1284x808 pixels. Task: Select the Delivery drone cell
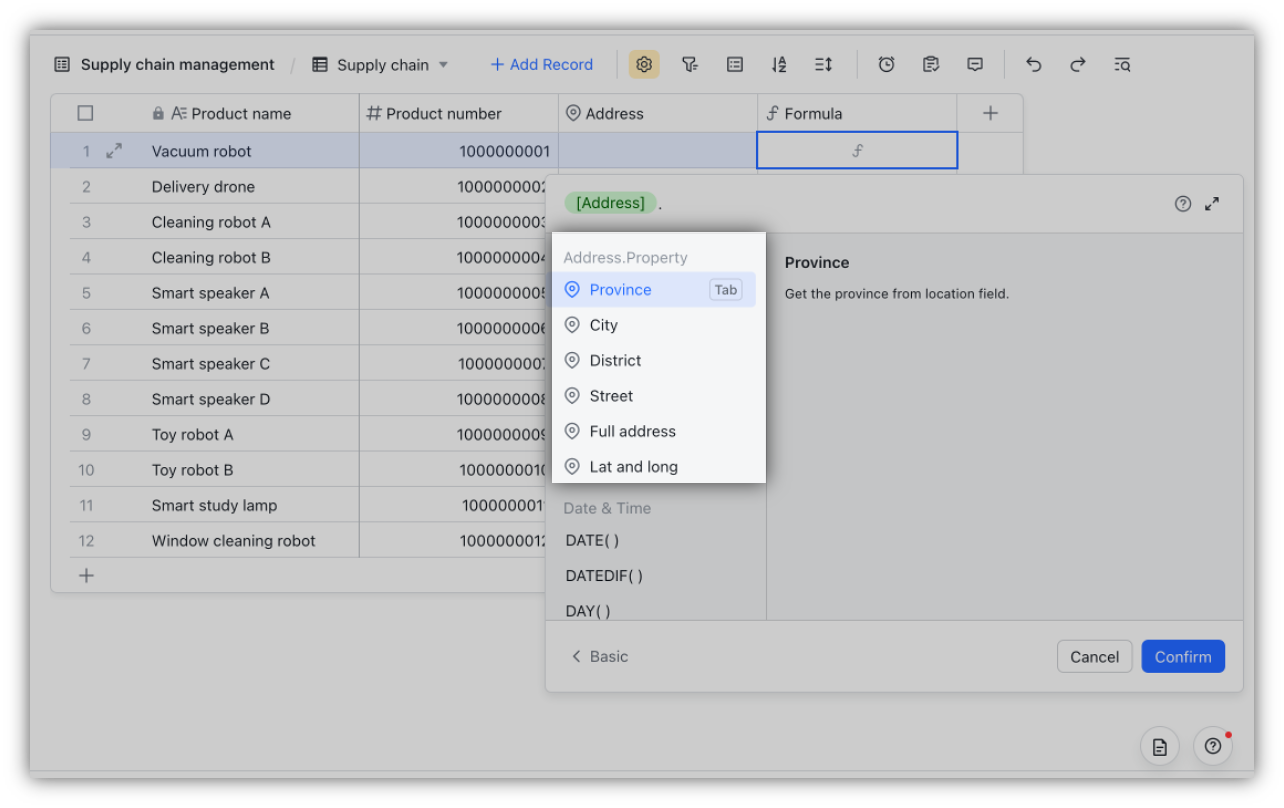point(203,187)
